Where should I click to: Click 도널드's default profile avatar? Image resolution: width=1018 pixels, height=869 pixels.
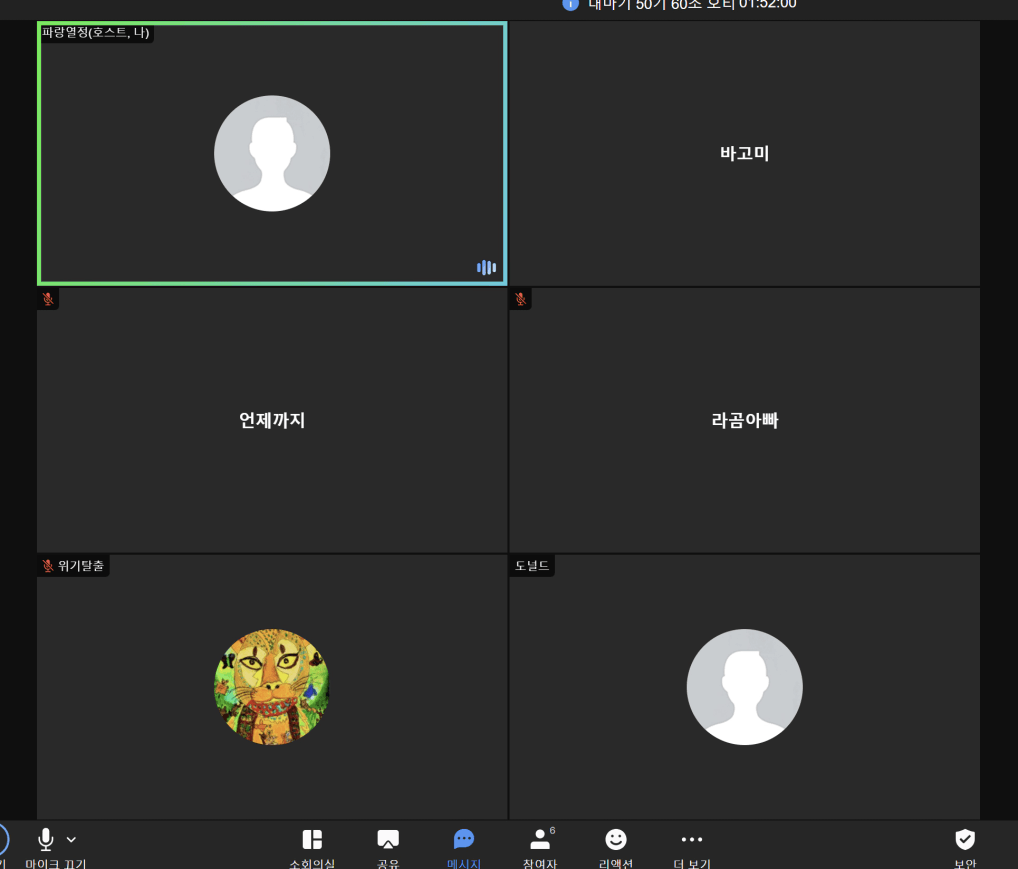coord(744,687)
